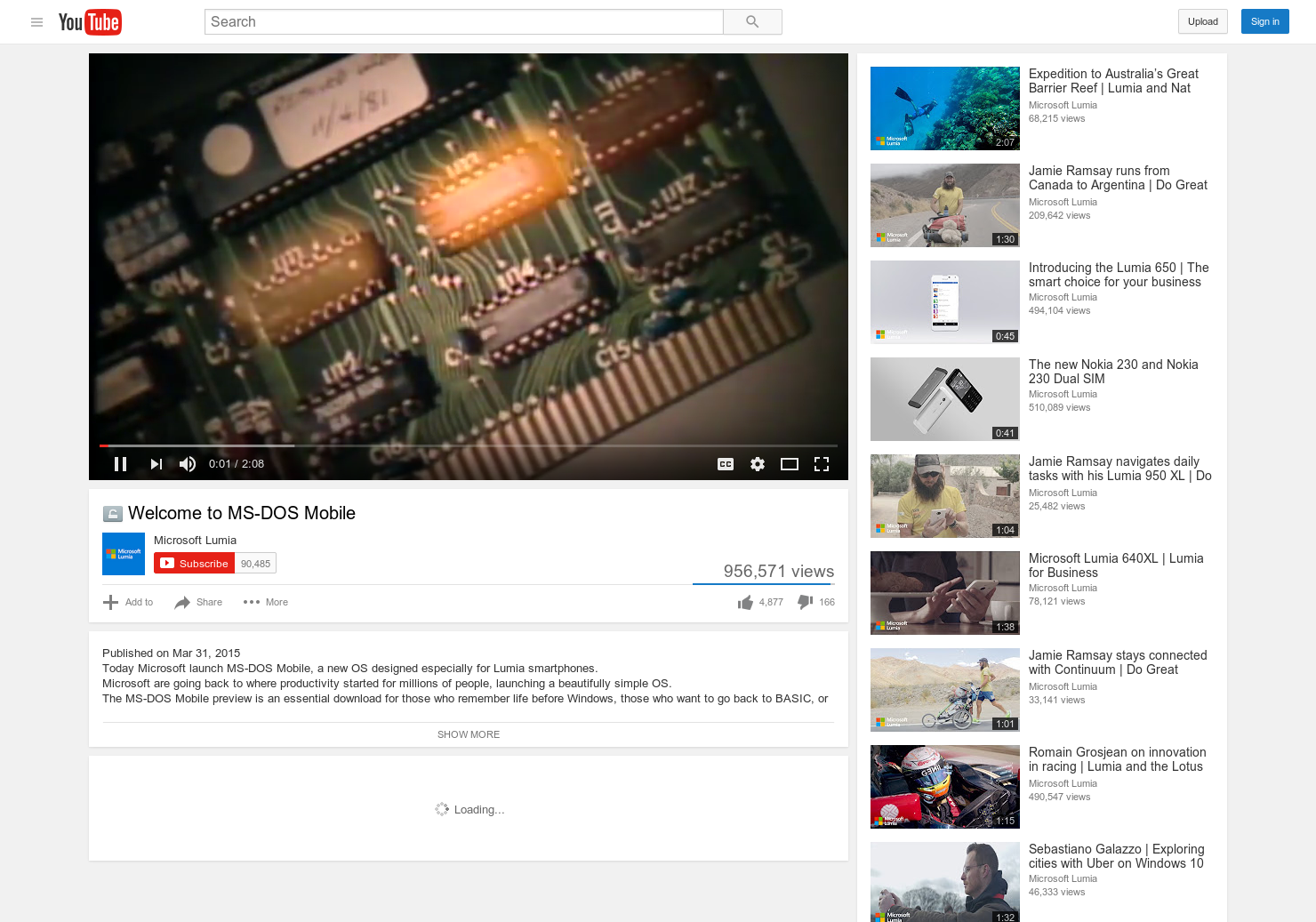
Task: Click the 'Published on Mar 31, 2015' text
Action: pyautogui.click(x=172, y=653)
